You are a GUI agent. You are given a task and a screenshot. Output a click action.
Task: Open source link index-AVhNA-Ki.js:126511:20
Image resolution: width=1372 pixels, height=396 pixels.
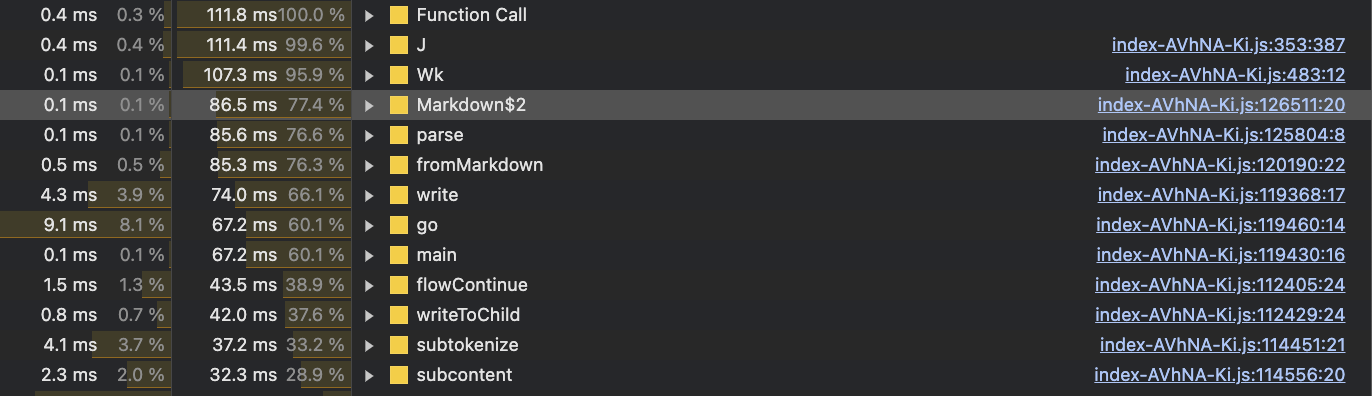(1221, 105)
